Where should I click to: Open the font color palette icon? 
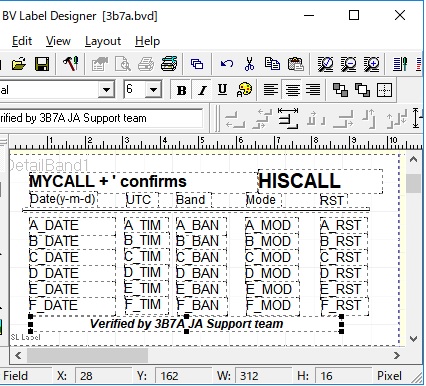pos(244,90)
